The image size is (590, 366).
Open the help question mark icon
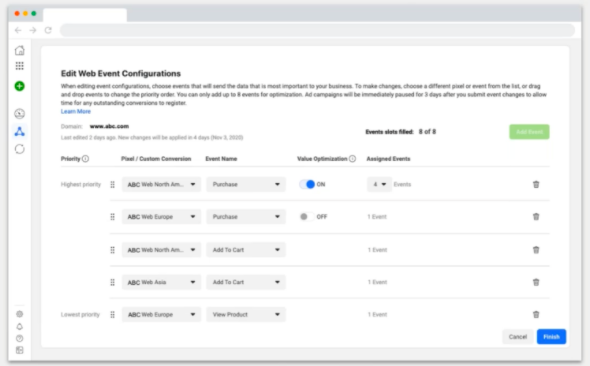click(20, 338)
